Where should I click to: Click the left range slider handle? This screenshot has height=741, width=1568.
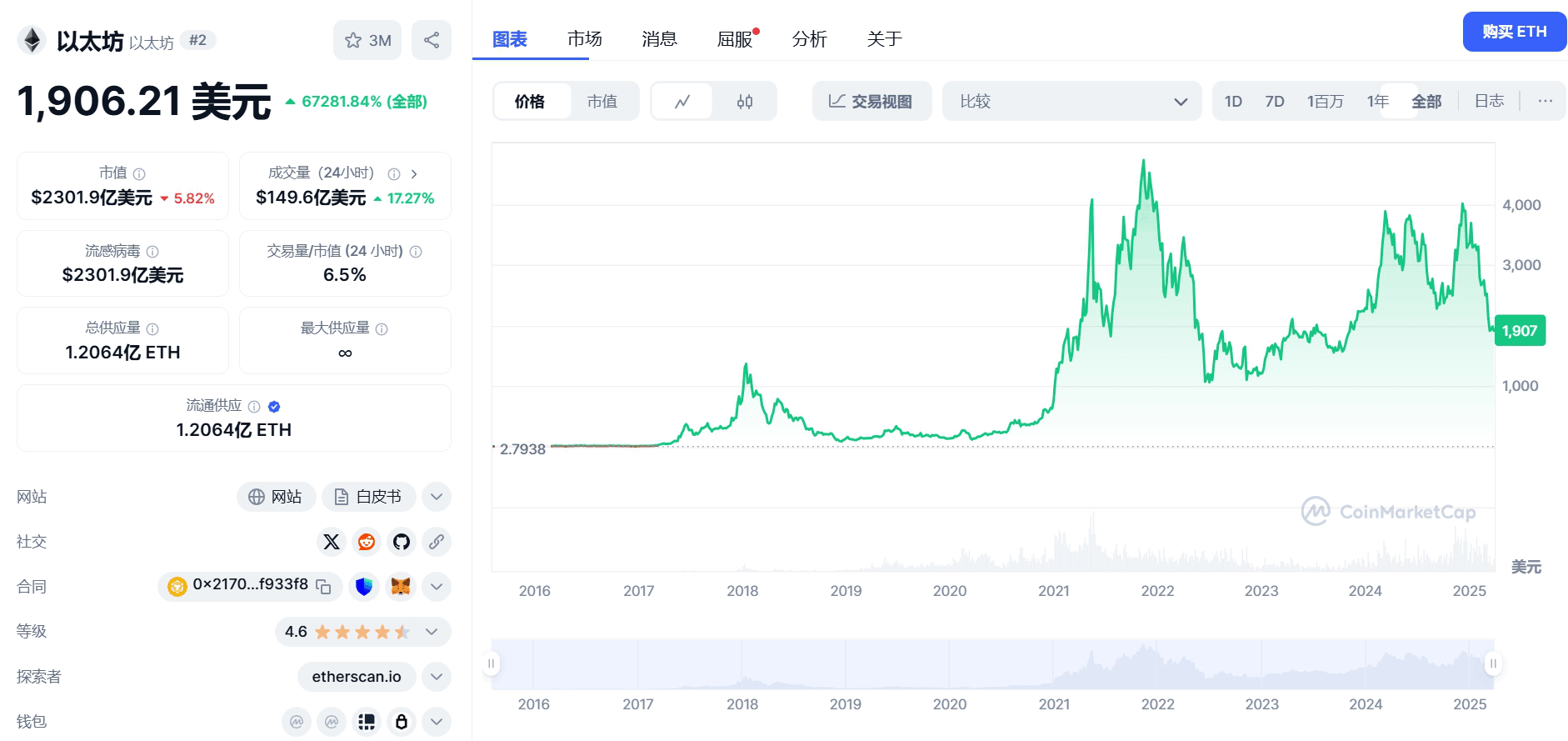point(492,663)
